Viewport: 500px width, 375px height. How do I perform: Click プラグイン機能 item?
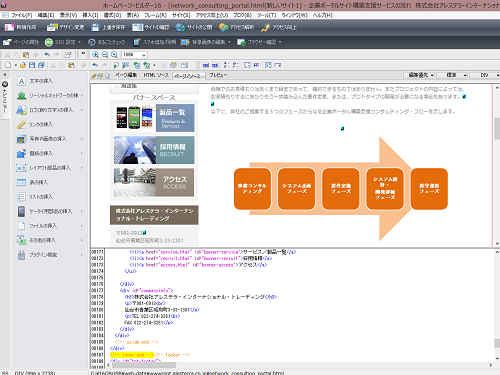(37, 255)
